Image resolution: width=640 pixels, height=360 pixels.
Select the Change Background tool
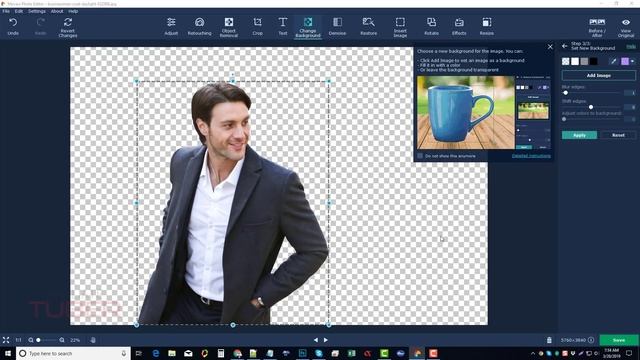pos(308,27)
